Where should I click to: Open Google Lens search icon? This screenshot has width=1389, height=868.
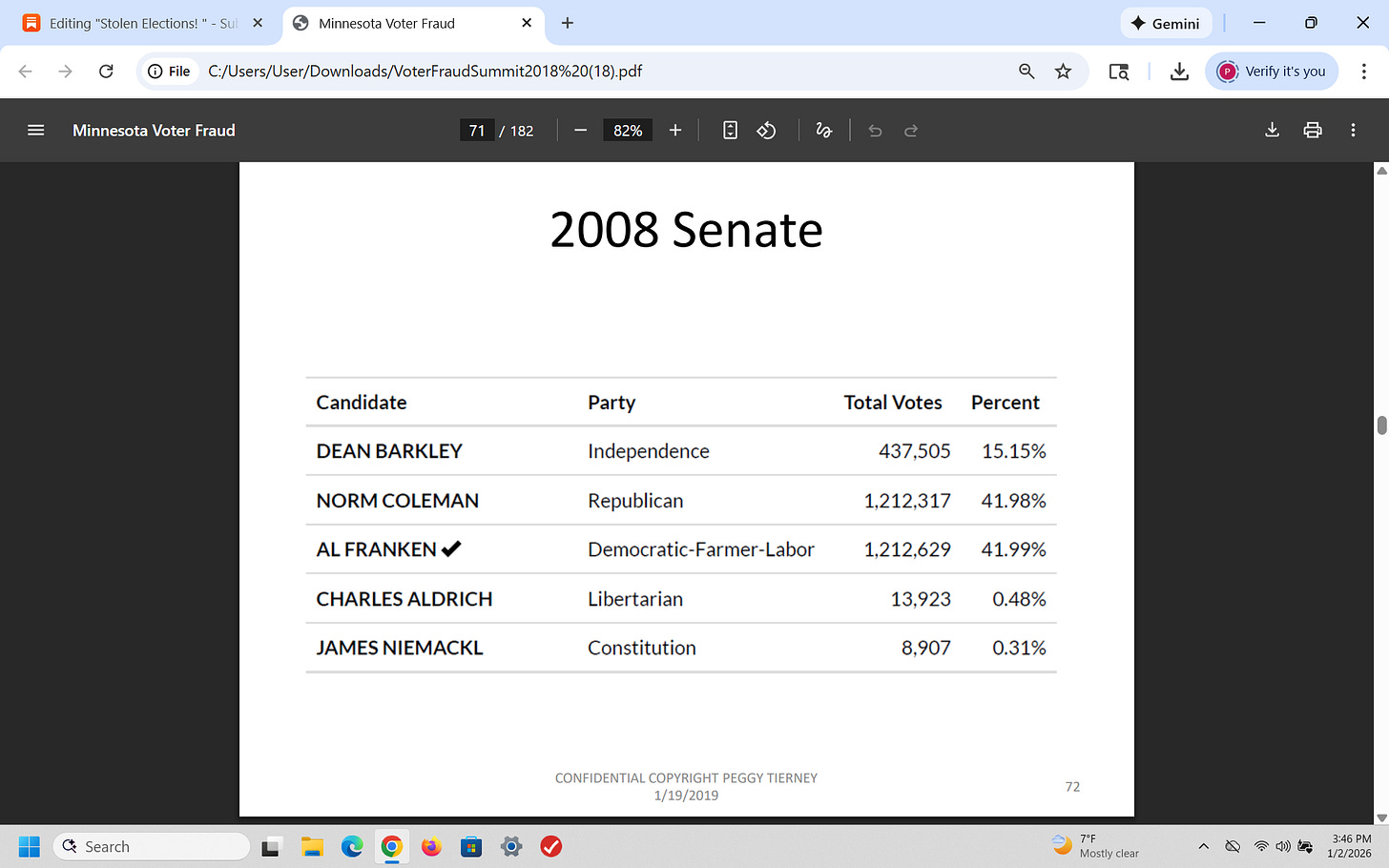[1119, 72]
